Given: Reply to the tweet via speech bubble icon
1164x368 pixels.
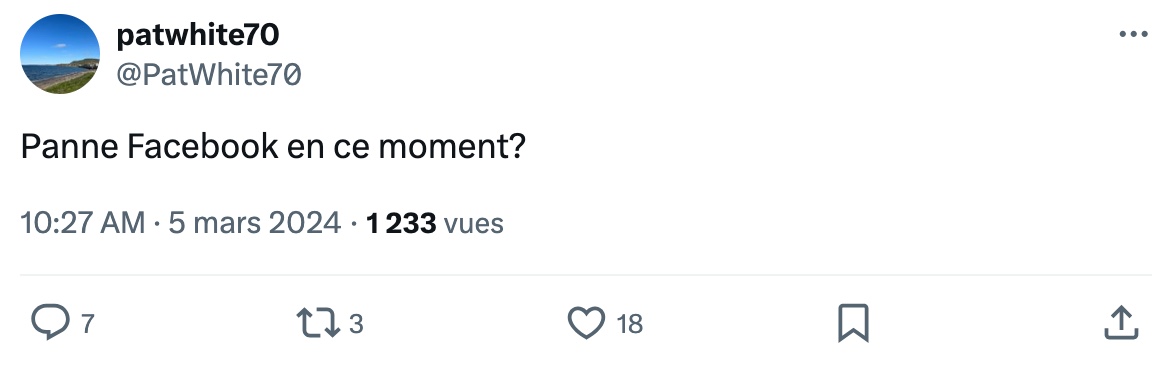Looking at the screenshot, I should point(50,323).
